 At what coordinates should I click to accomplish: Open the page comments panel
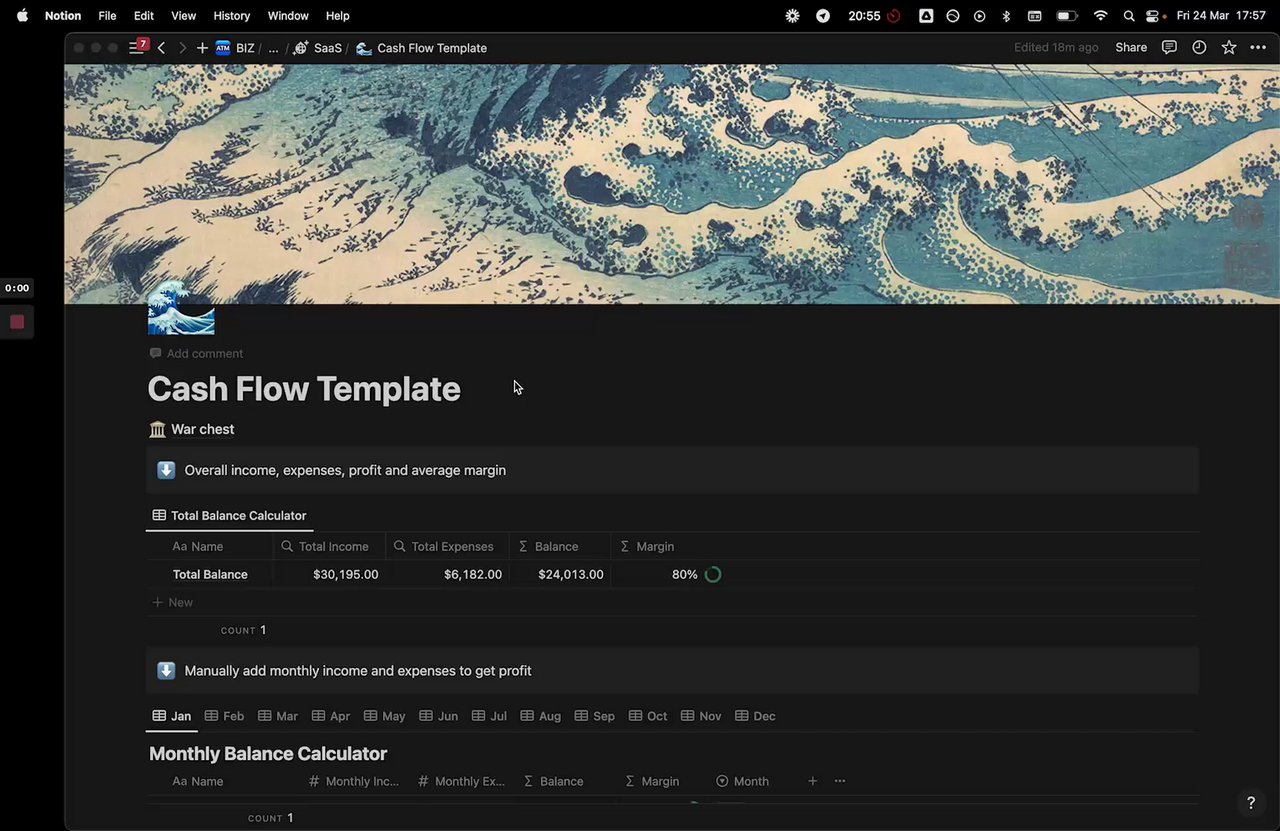tap(1169, 48)
